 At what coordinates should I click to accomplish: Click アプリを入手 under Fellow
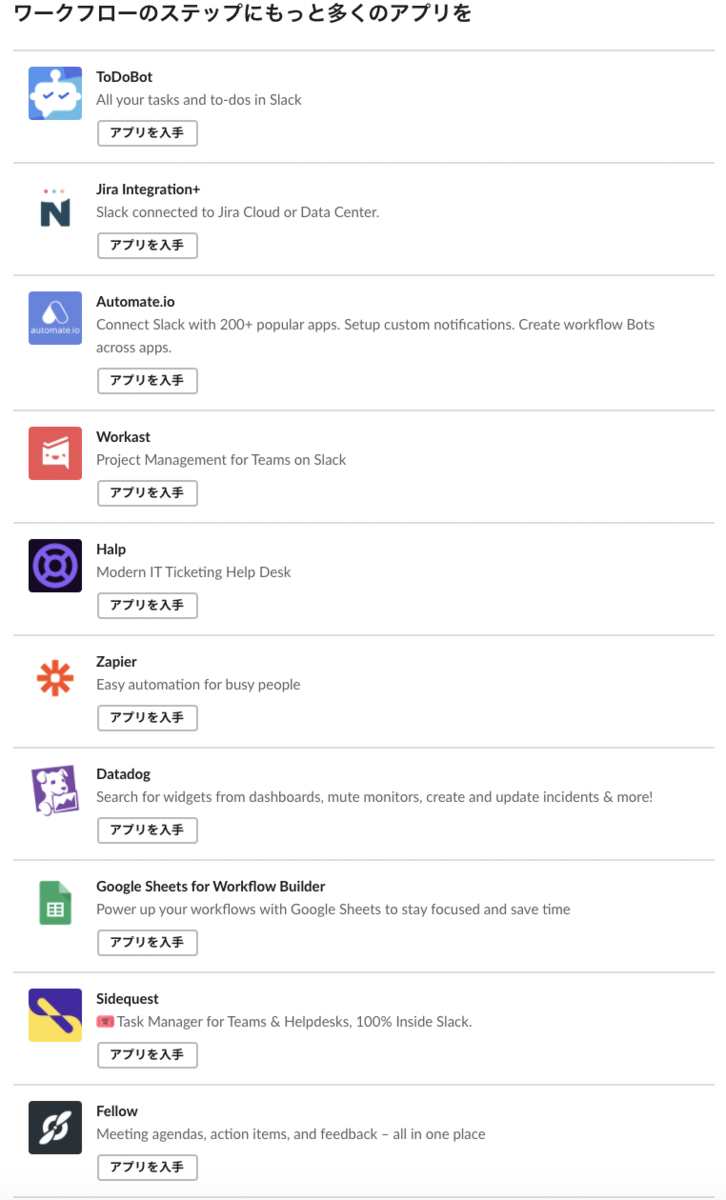tap(147, 1167)
